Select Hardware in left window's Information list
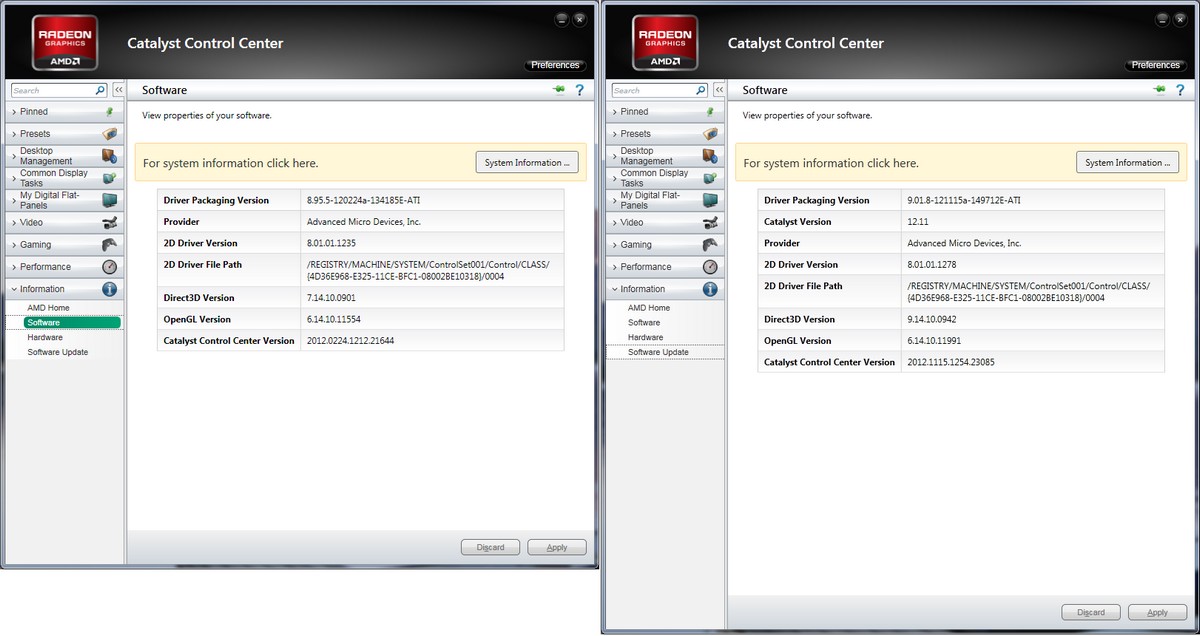The image size is (1200, 636). tap(45, 337)
